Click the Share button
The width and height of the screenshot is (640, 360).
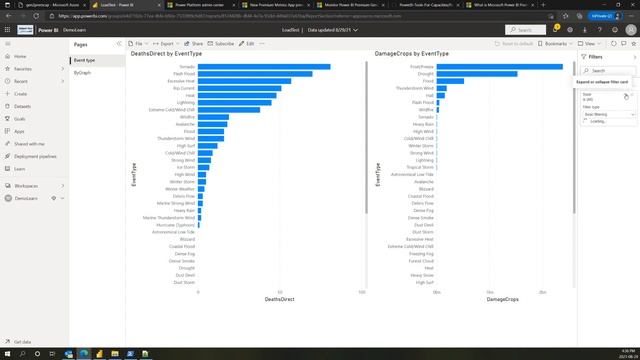coord(193,44)
